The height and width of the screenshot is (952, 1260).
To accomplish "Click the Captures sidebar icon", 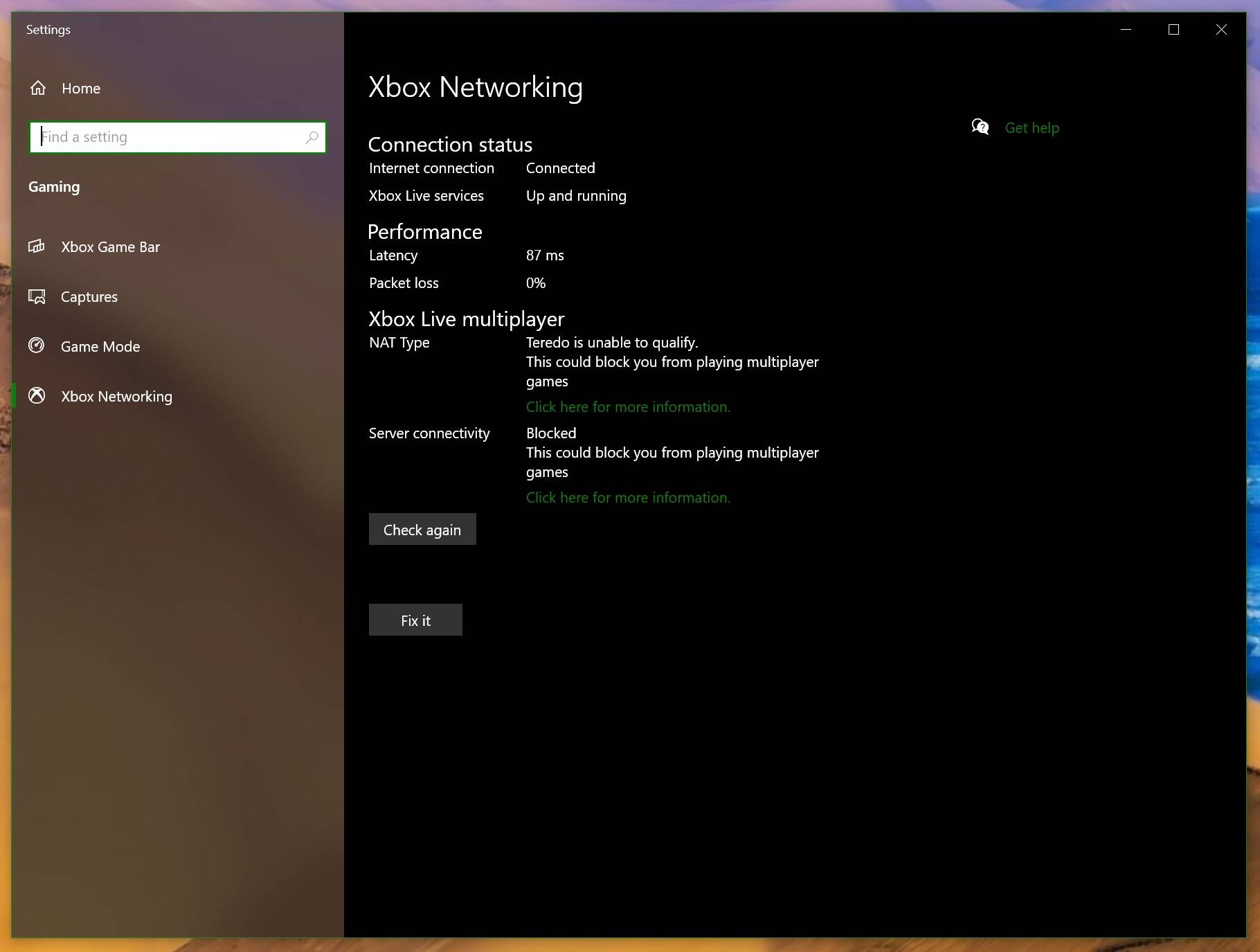I will (x=37, y=296).
